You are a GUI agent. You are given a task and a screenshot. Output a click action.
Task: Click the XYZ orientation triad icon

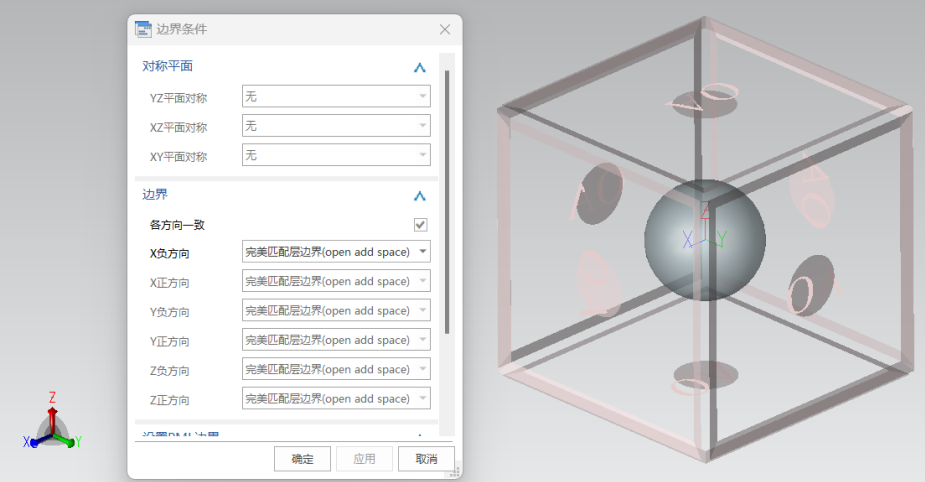52,427
